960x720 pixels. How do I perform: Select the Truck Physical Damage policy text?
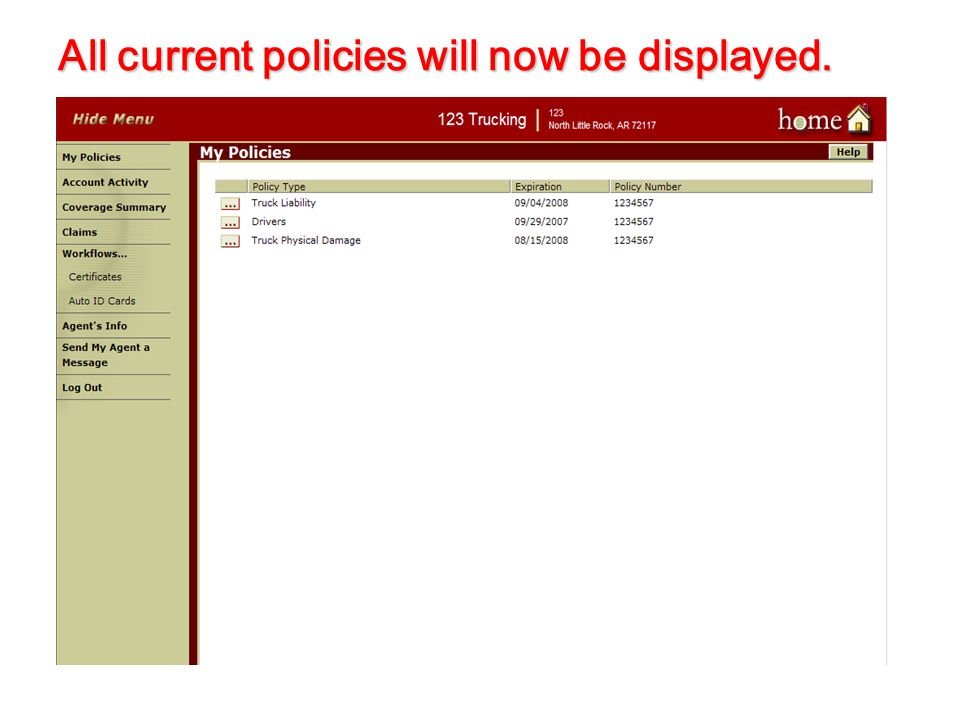pos(306,241)
